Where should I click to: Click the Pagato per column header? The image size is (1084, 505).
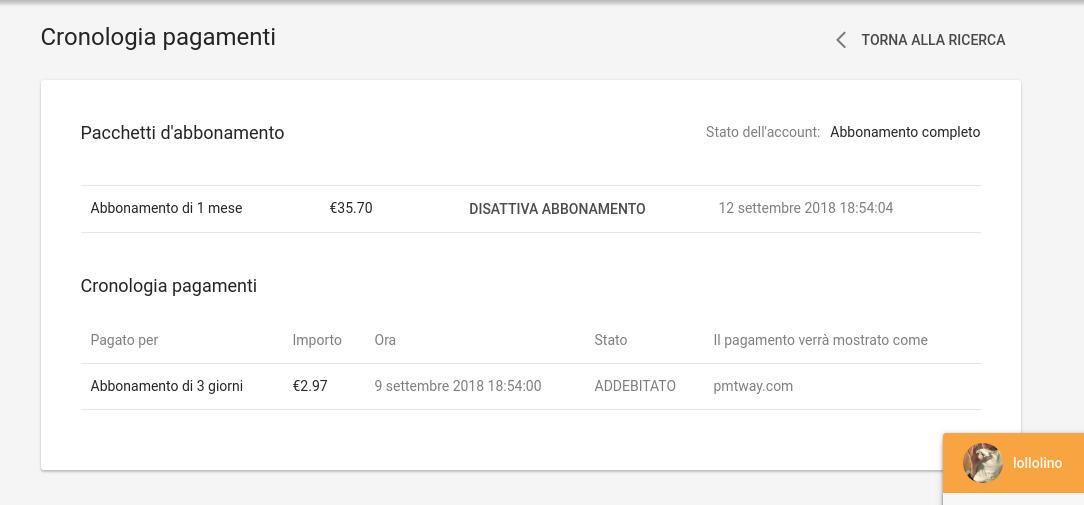click(x=124, y=340)
